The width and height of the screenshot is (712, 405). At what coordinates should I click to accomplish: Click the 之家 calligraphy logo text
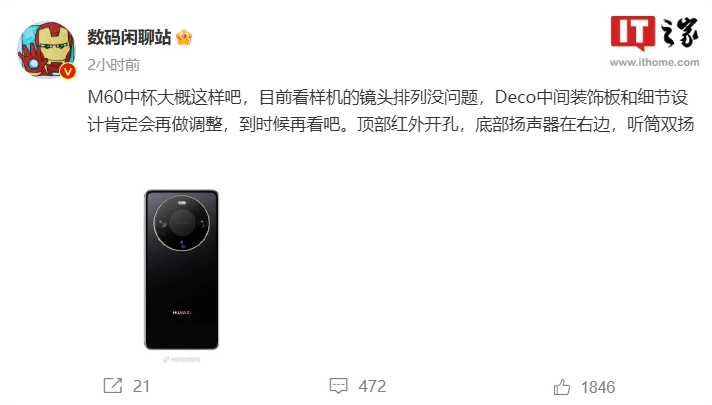click(x=679, y=32)
